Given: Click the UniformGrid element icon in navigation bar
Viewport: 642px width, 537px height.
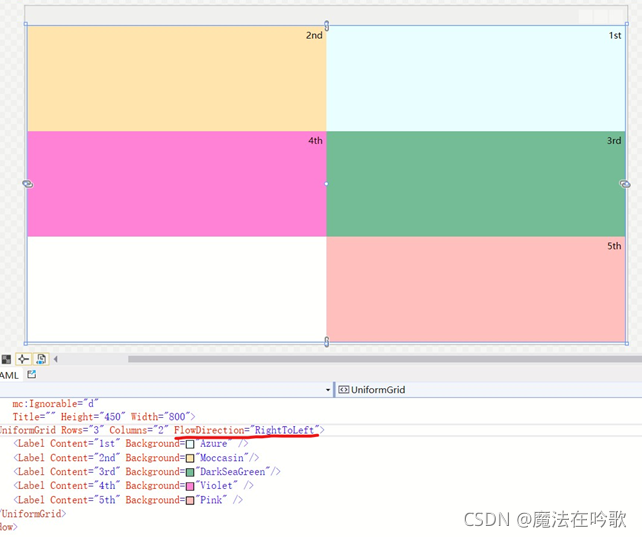Looking at the screenshot, I should [344, 390].
